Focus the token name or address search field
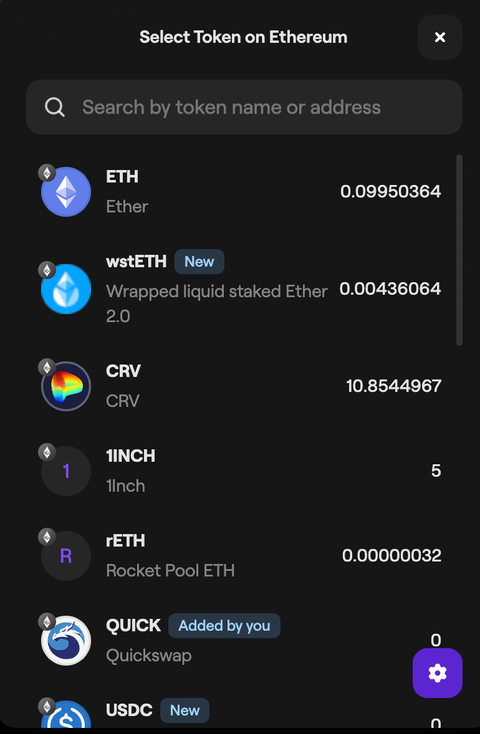 coord(244,107)
